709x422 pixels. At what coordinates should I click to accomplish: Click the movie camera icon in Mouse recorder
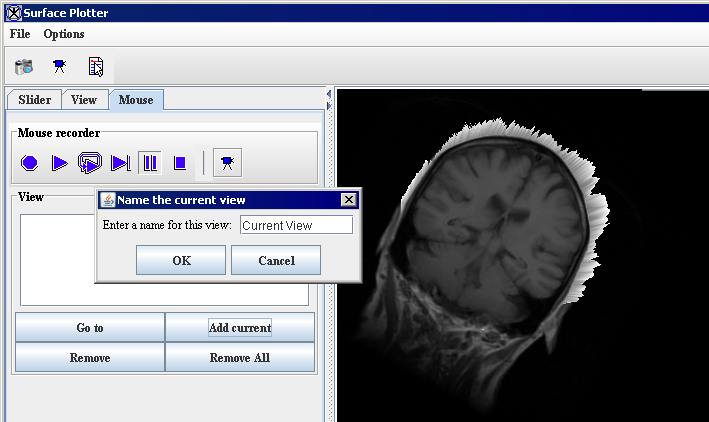[x=228, y=162]
